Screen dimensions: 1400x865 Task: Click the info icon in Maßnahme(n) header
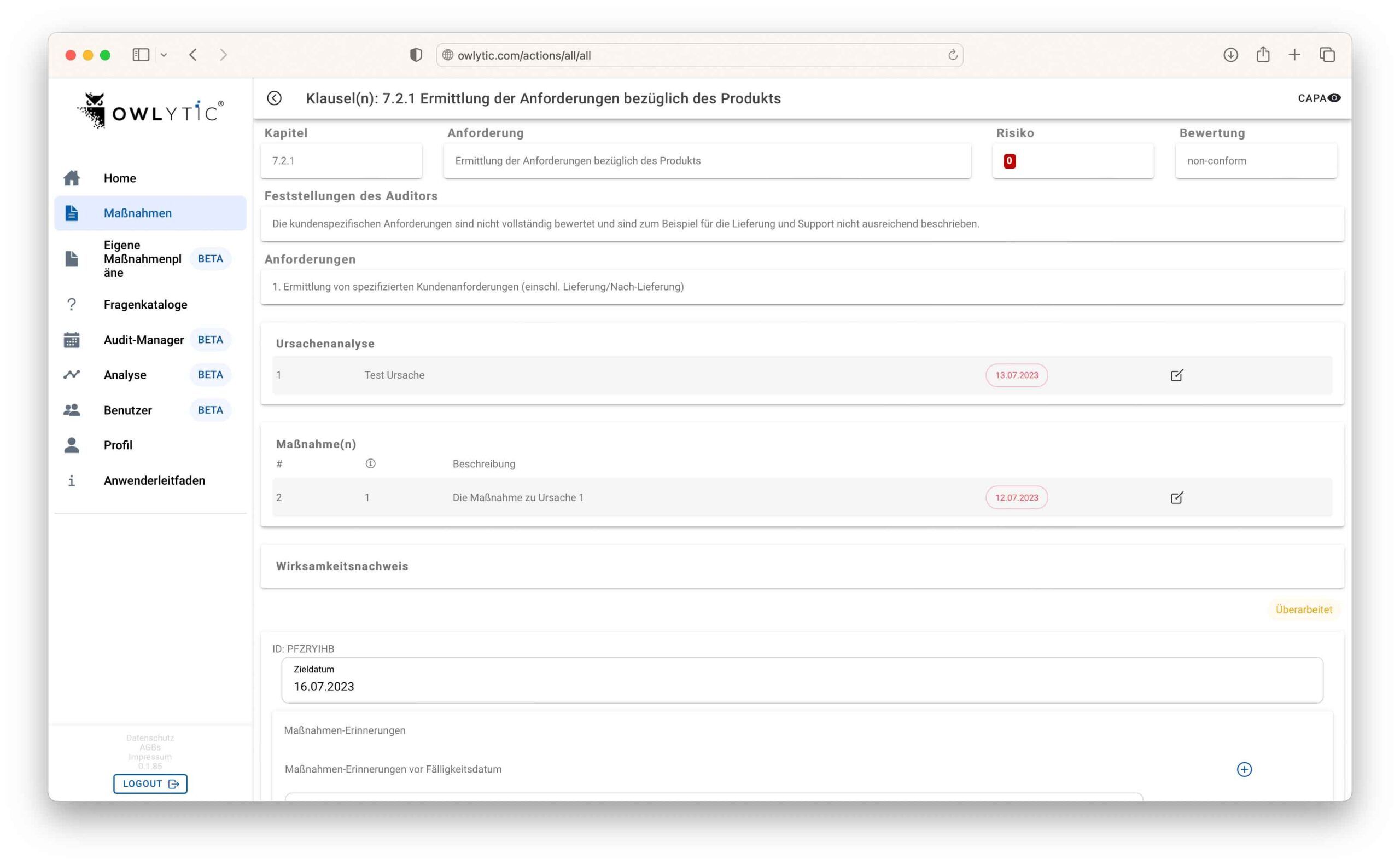(x=370, y=463)
